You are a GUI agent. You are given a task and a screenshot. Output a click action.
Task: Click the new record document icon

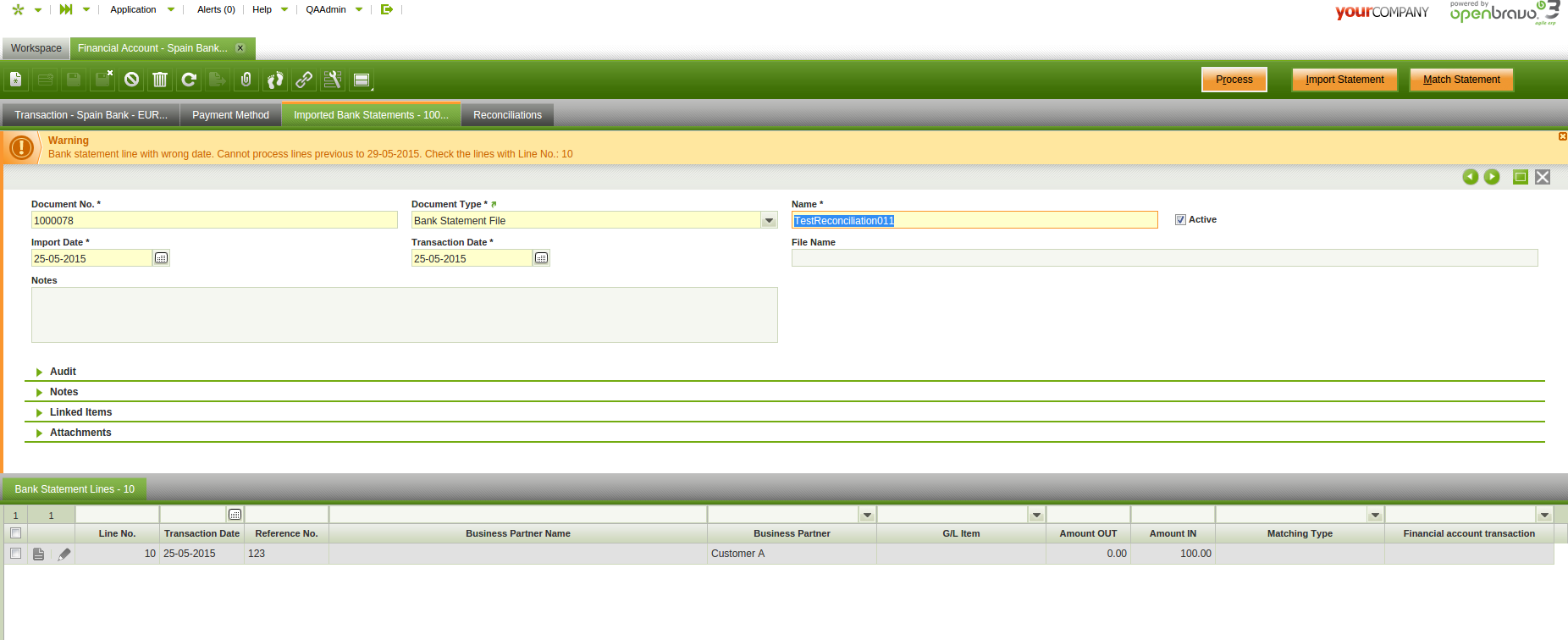point(16,80)
